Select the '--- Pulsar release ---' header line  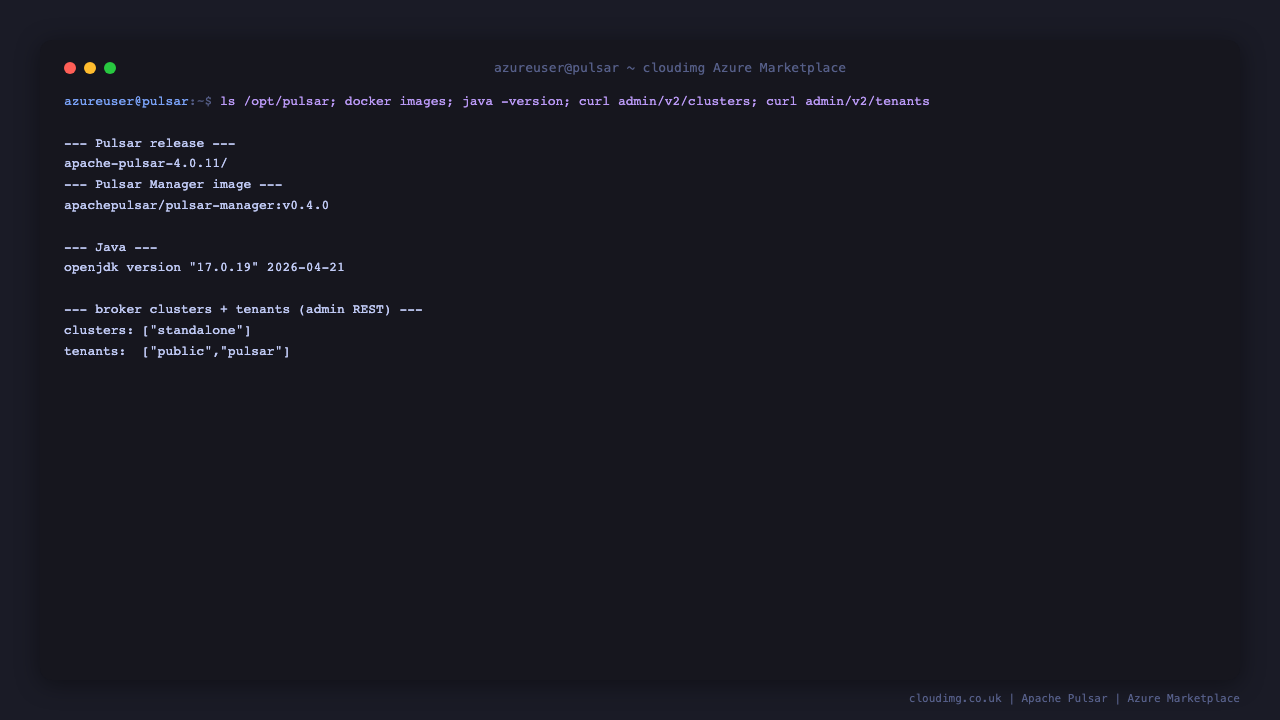point(150,143)
